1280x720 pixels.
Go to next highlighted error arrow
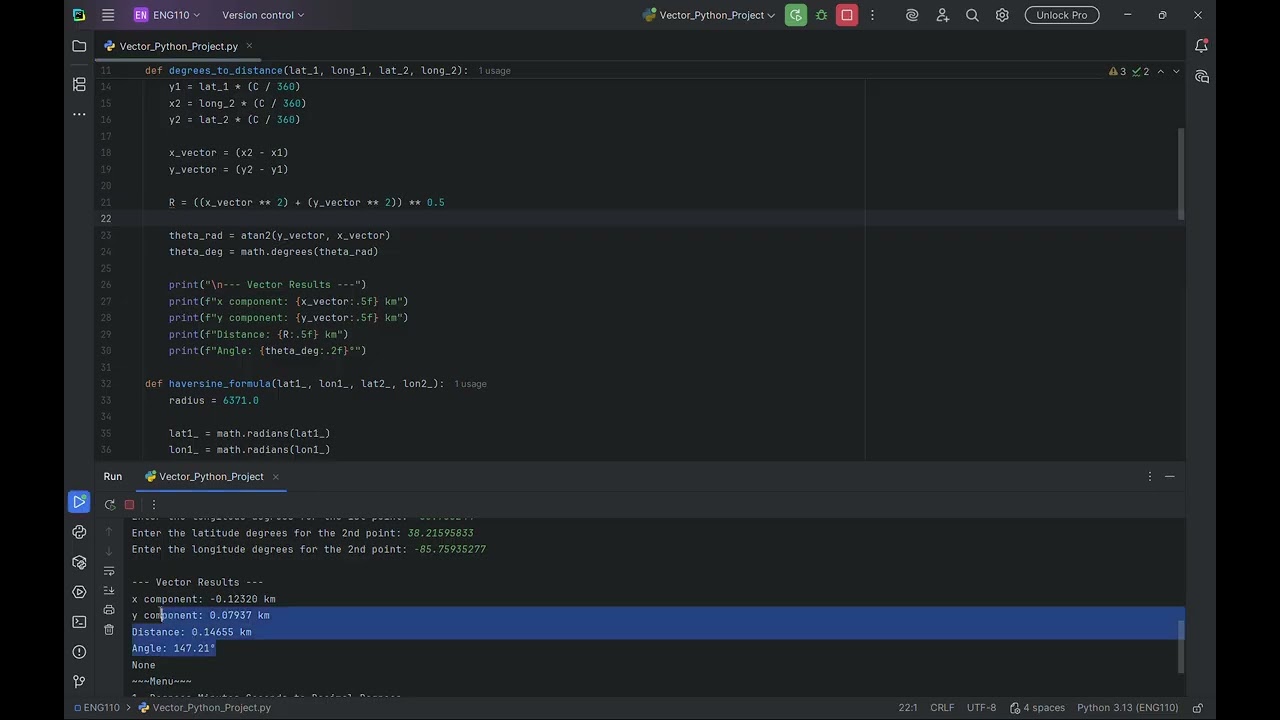tap(1176, 71)
